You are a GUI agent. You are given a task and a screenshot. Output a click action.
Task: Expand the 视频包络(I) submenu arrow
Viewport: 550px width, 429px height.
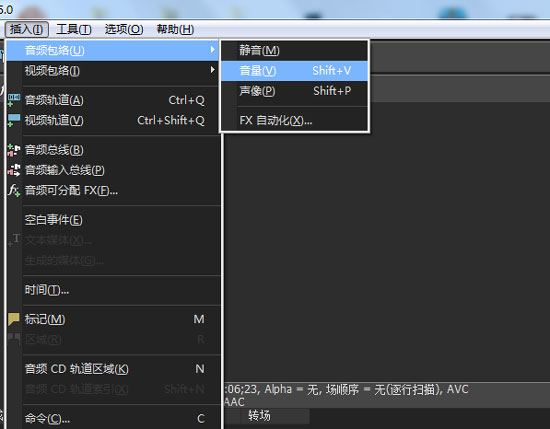212,70
